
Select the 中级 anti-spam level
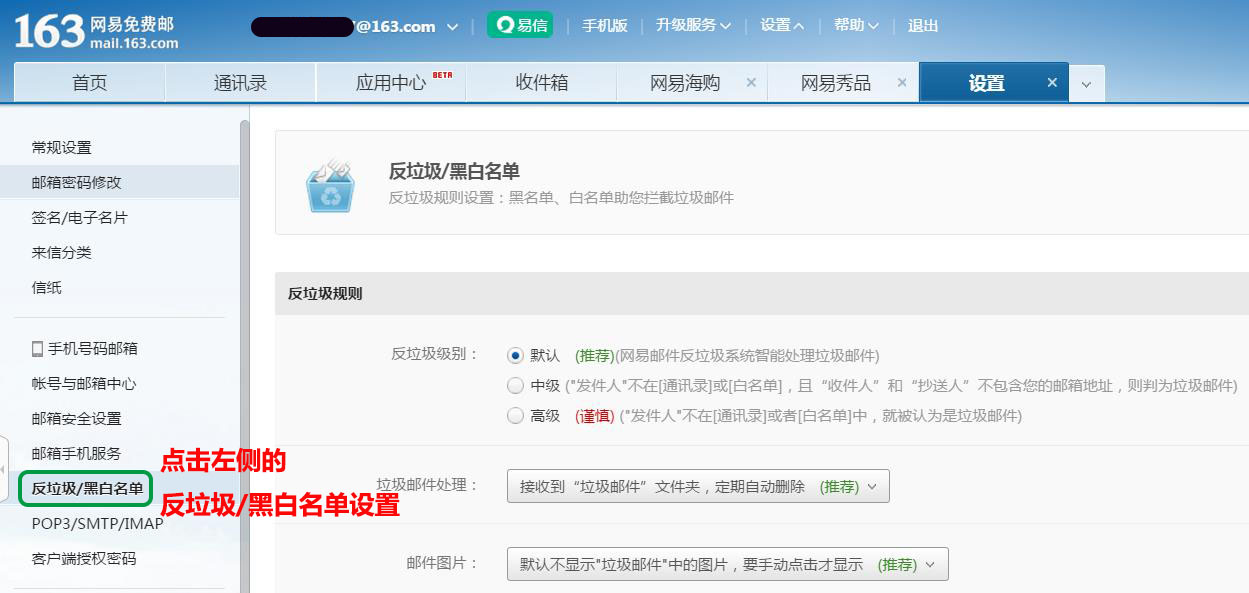tap(515, 386)
